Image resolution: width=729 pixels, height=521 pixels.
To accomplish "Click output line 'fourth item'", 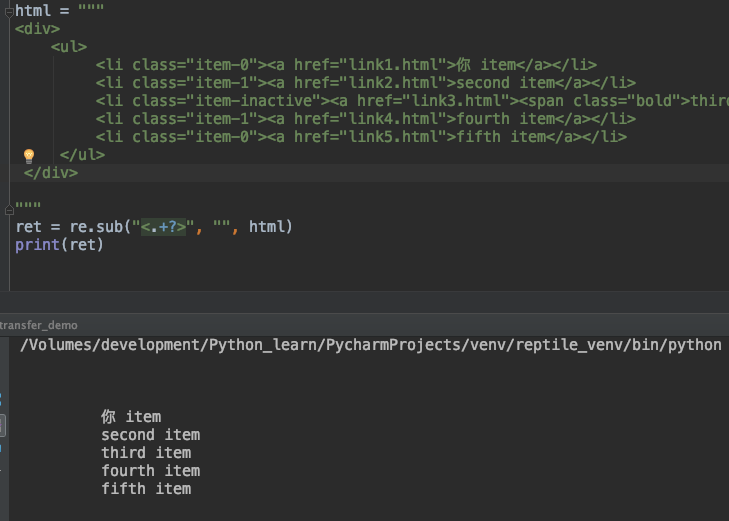I will tap(151, 471).
